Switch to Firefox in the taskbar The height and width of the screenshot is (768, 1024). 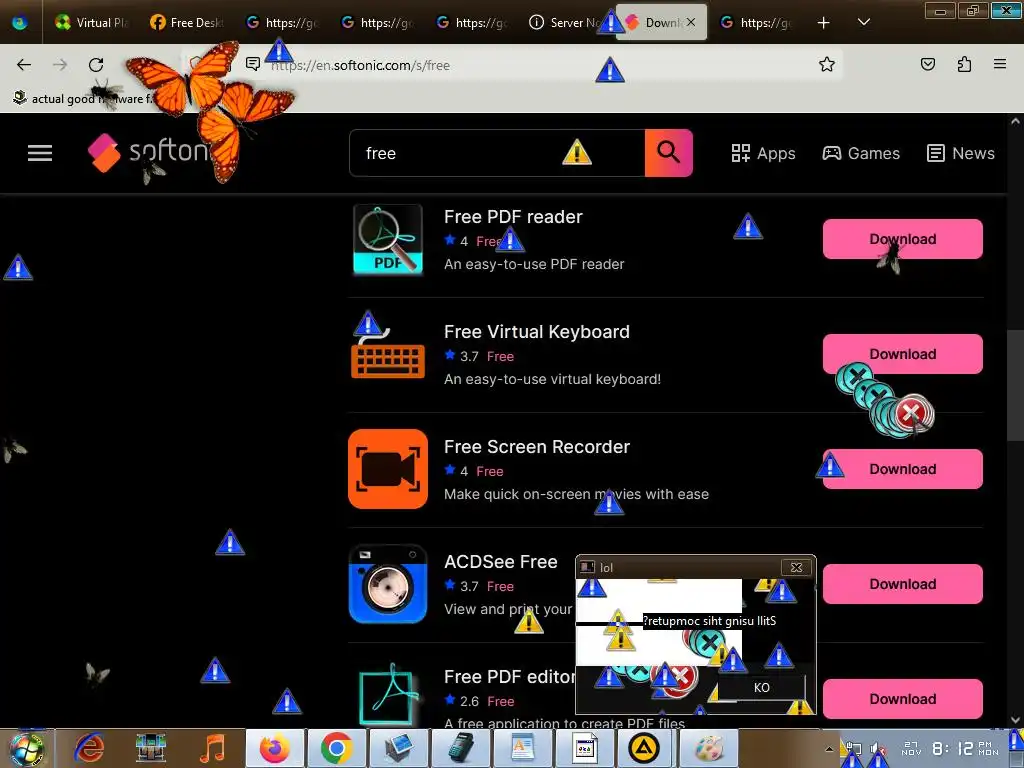pyautogui.click(x=275, y=748)
